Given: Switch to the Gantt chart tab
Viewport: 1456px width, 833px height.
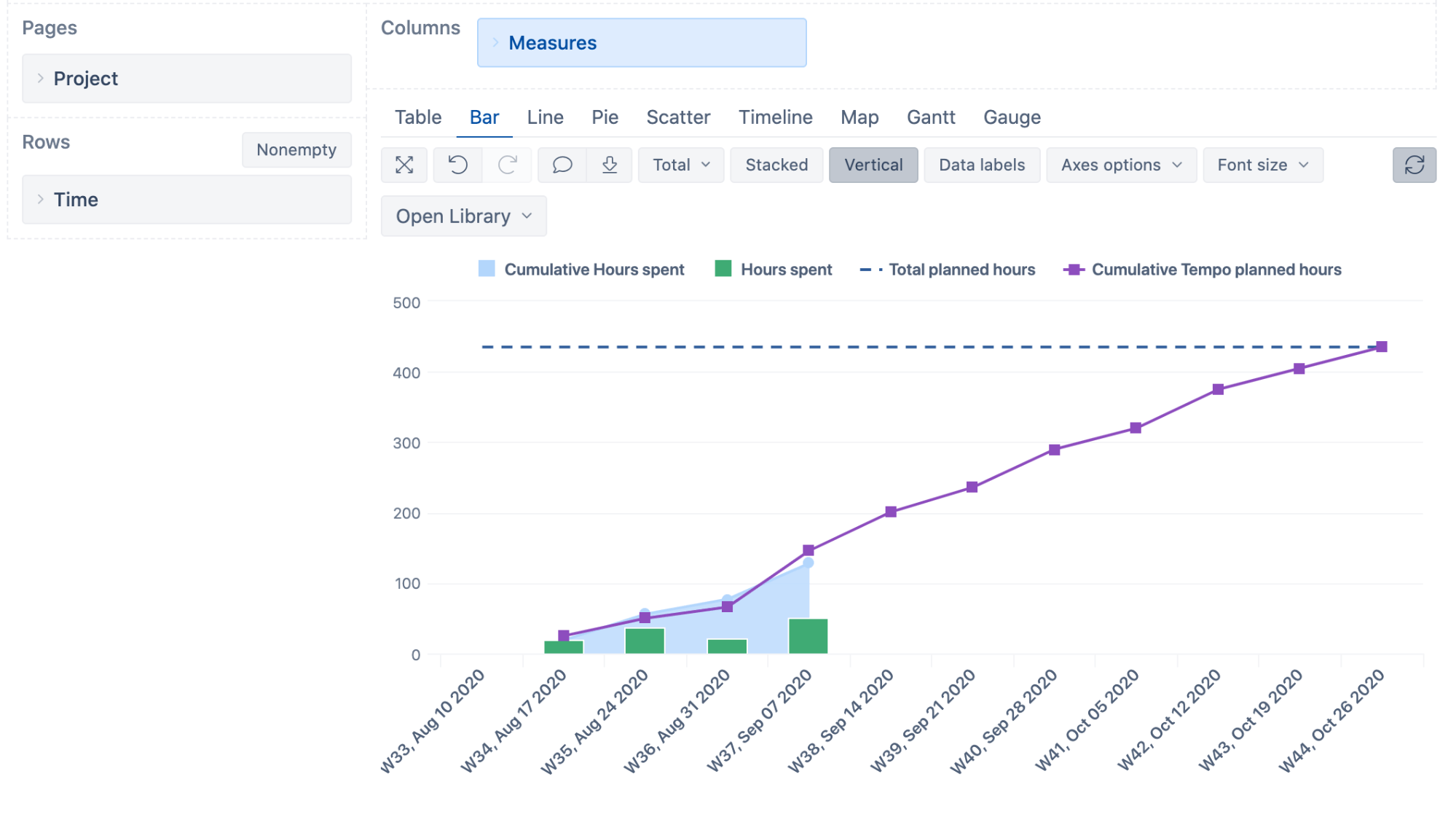Looking at the screenshot, I should (930, 117).
